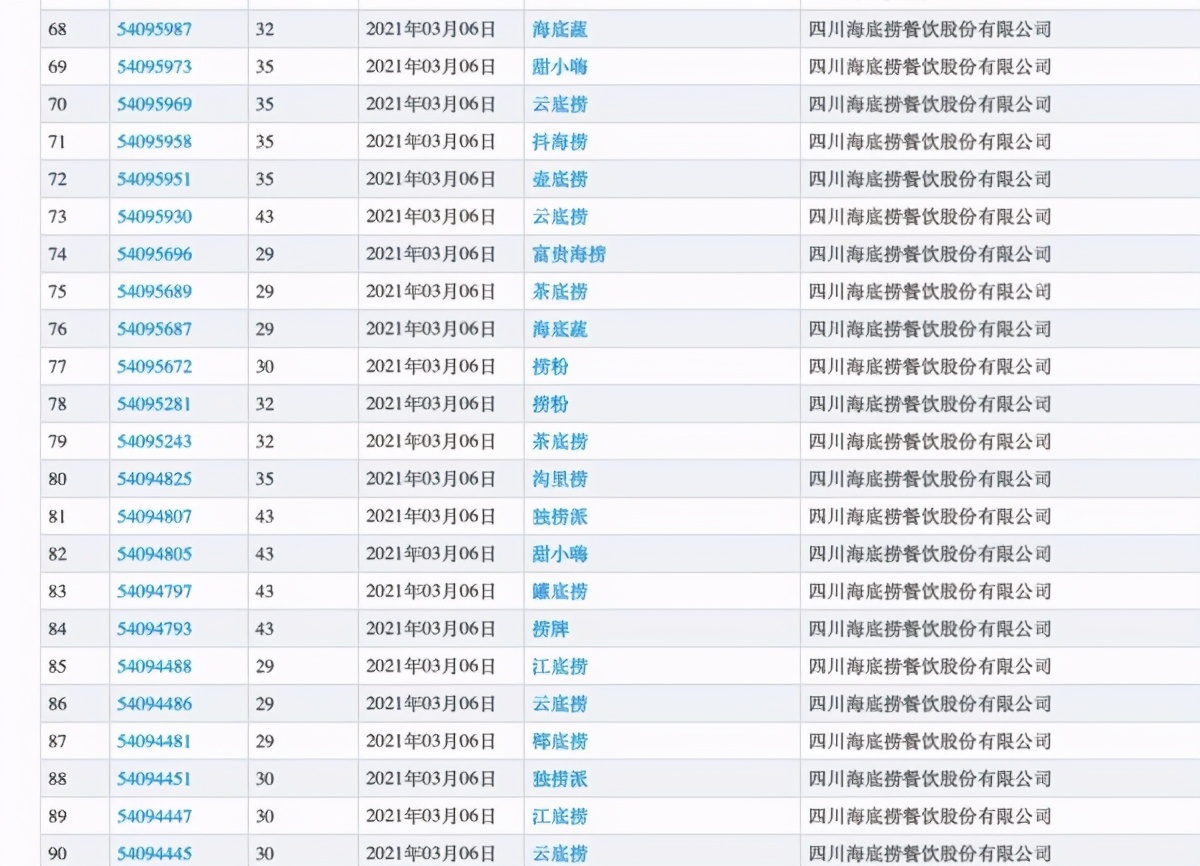Click applicant 四川海底捞餐饮股份有限公司 in row 74
The width and height of the screenshot is (1200, 866).
tap(930, 254)
